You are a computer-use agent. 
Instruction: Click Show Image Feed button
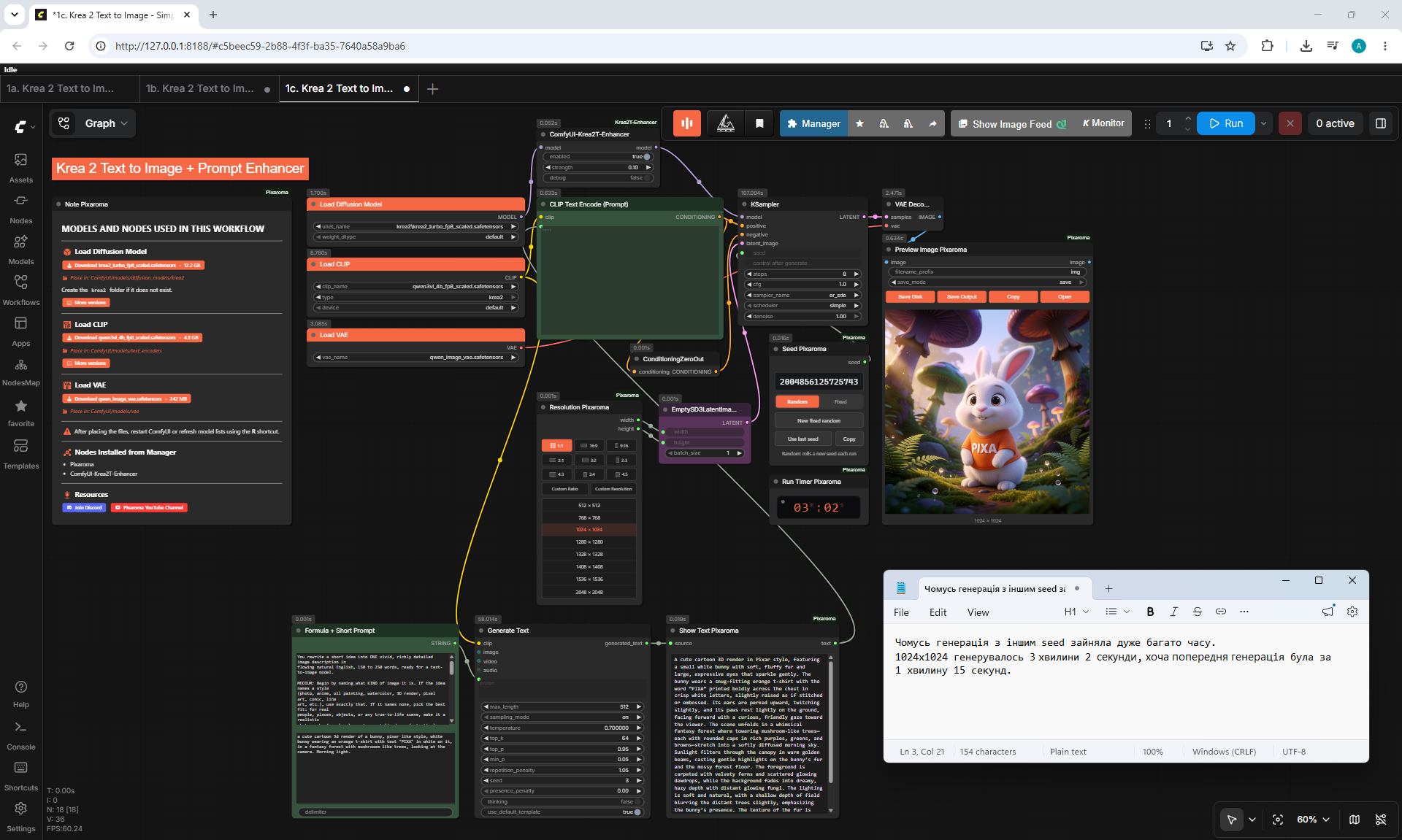[1012, 123]
